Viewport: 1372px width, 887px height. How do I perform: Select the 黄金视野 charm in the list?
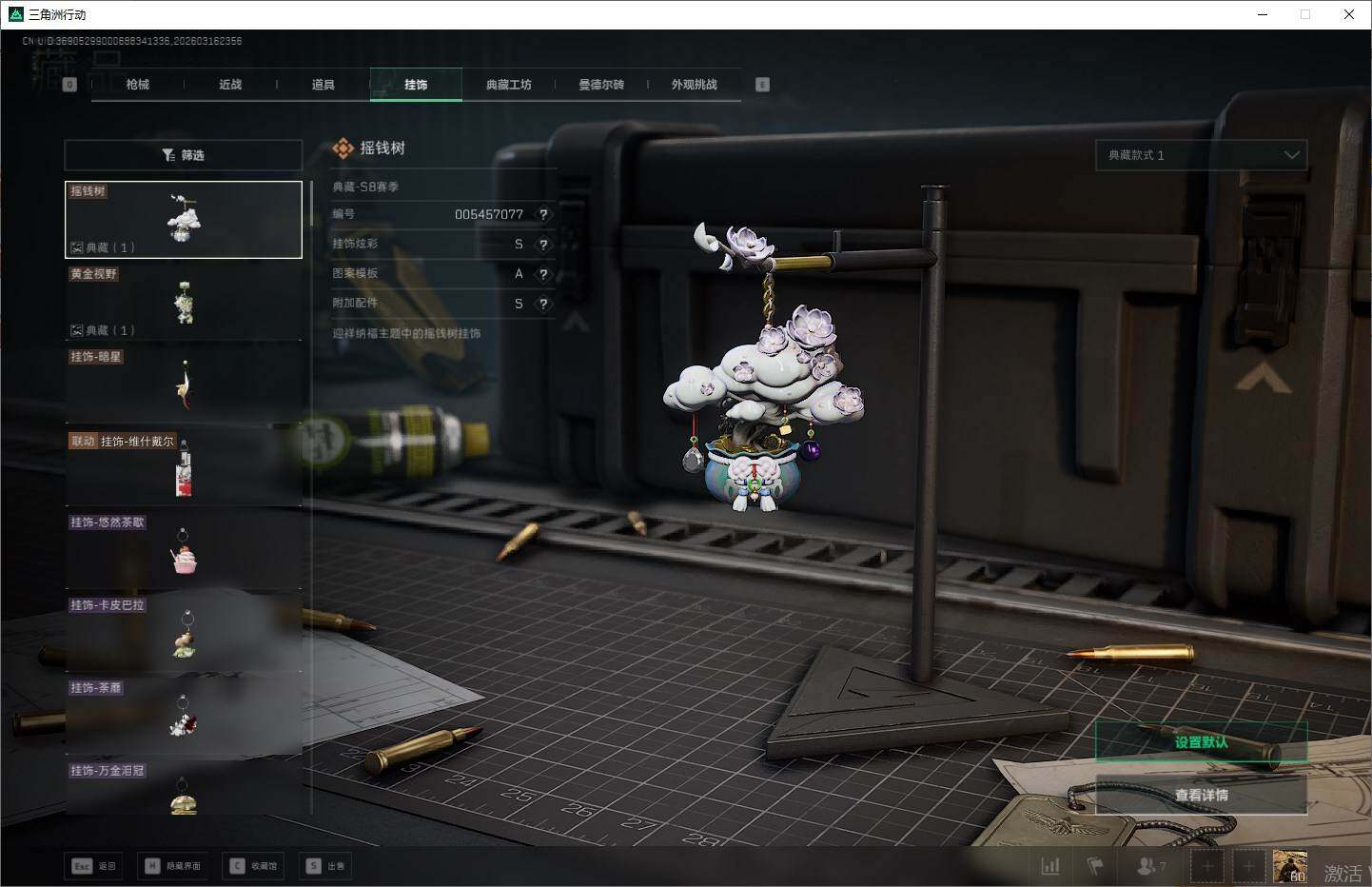(184, 303)
